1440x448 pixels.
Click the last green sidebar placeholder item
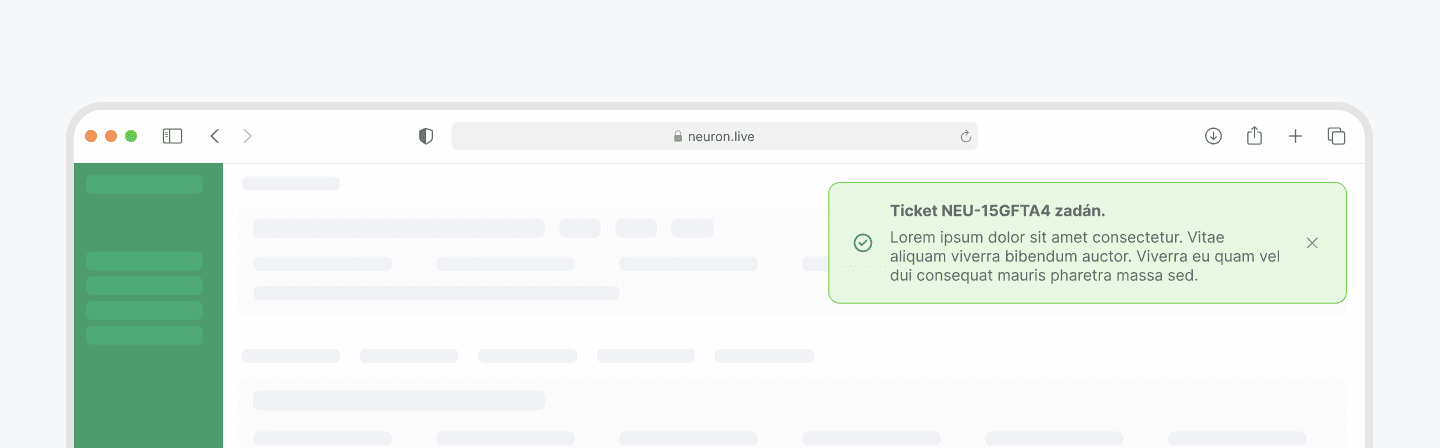pyautogui.click(x=144, y=335)
